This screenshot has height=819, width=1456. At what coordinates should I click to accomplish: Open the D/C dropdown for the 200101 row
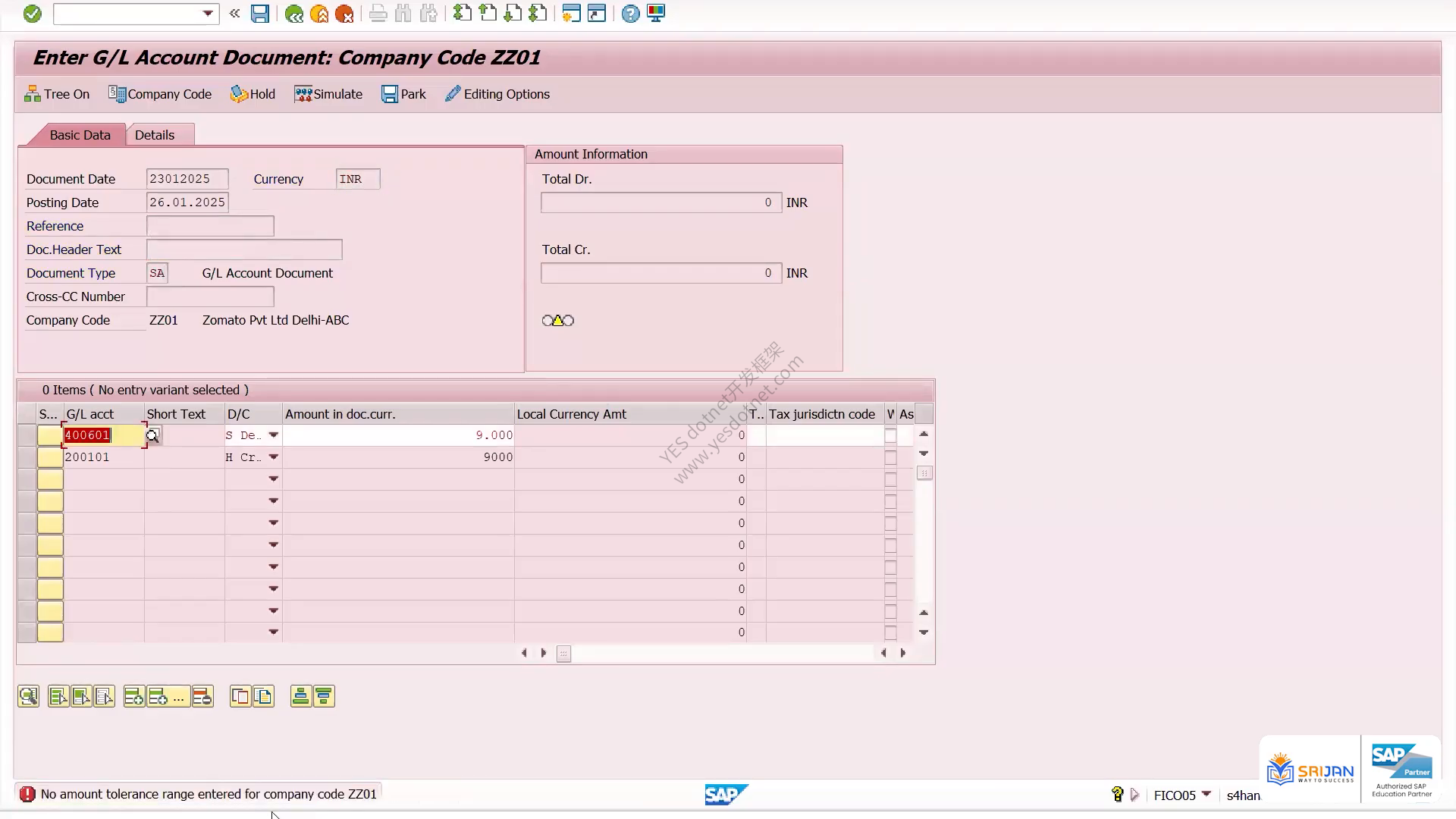(x=274, y=457)
